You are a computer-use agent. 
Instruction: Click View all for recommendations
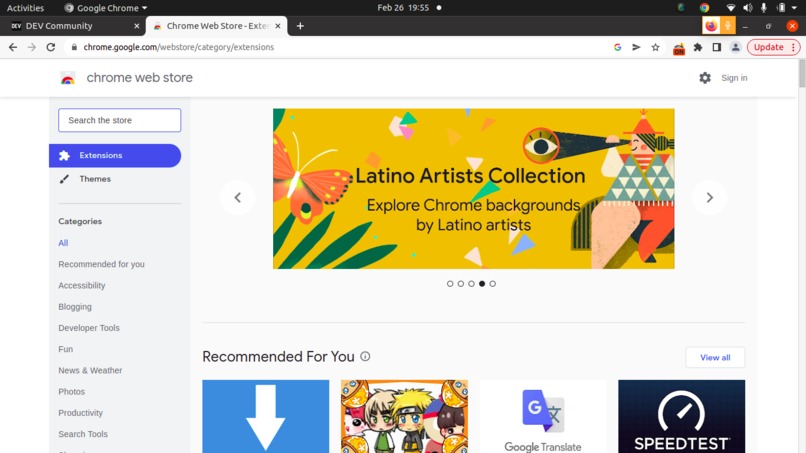tap(715, 357)
